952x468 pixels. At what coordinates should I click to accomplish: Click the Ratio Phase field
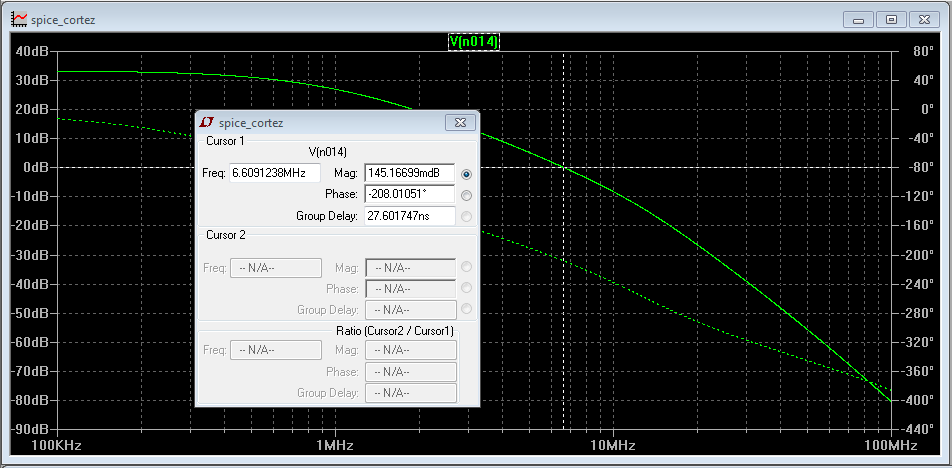coord(410,371)
